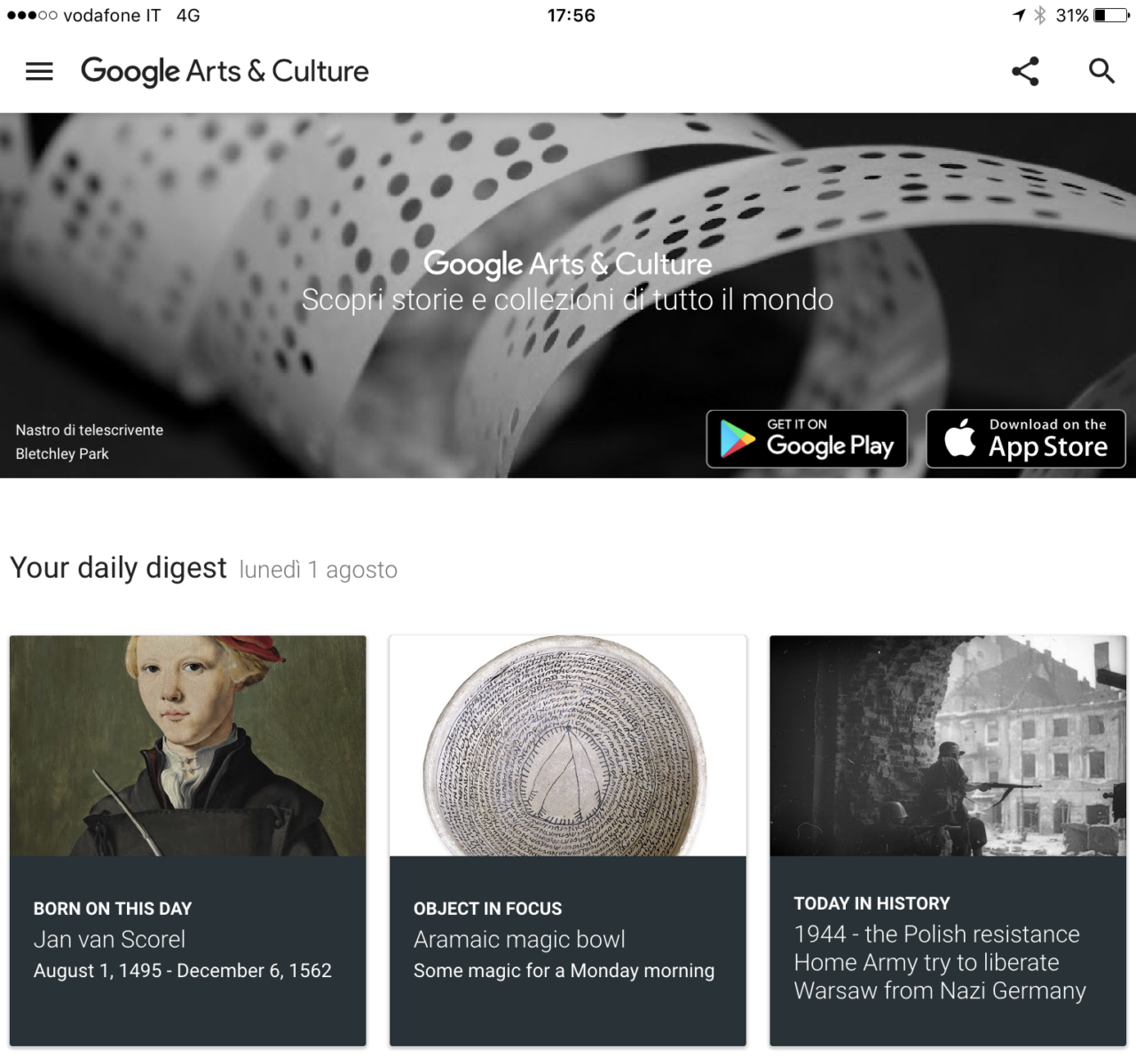Tap the 'vodafone IT' carrier label

click(112, 15)
